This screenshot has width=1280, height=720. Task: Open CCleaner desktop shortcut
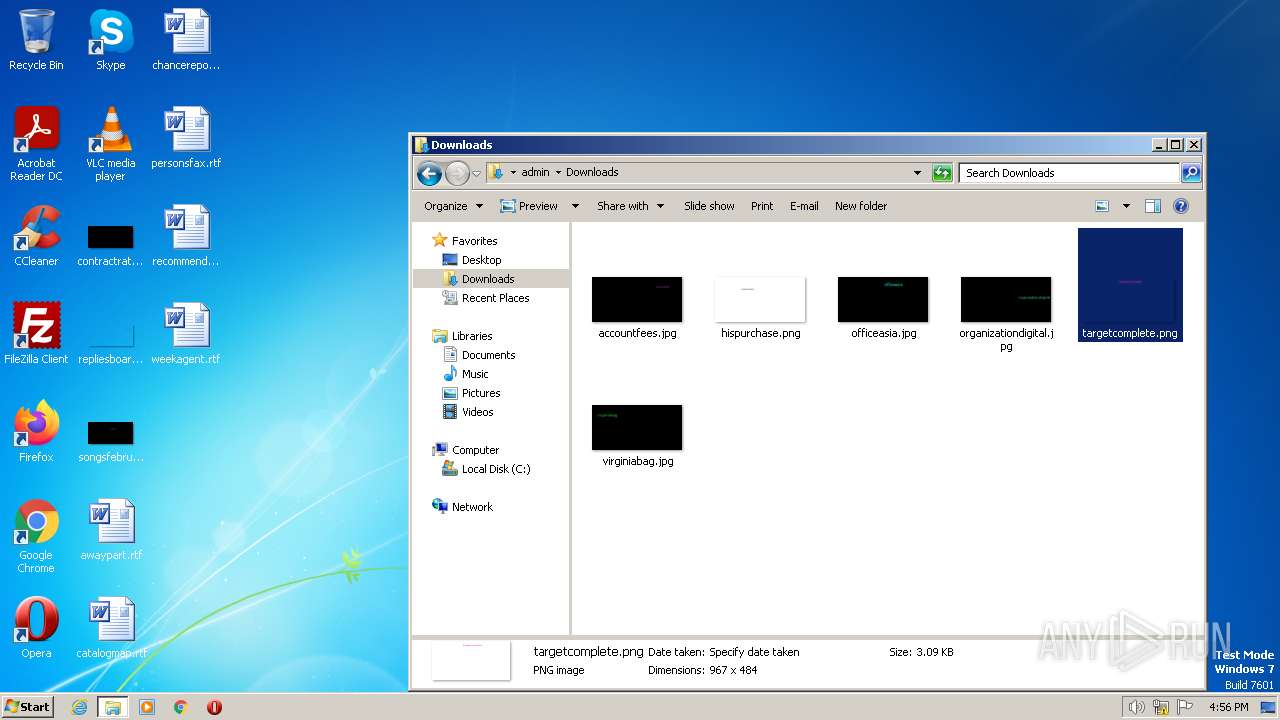click(36, 236)
